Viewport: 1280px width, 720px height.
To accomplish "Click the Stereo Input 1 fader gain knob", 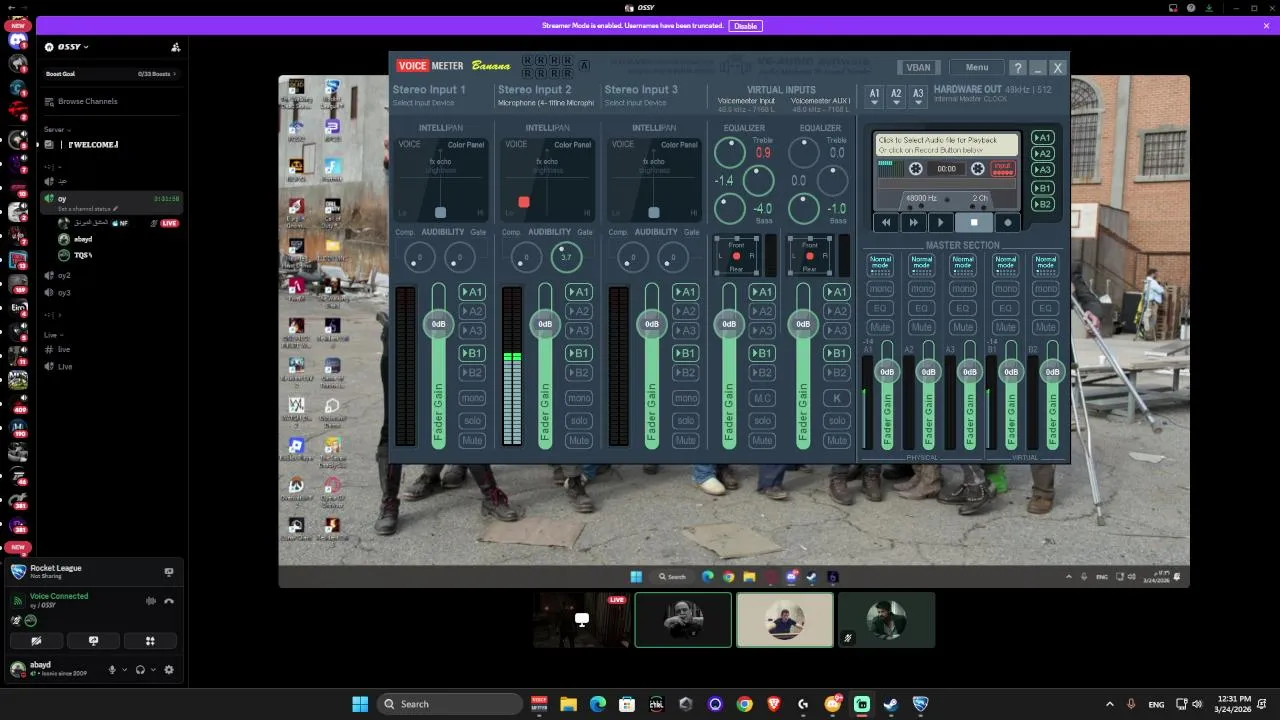I will pyautogui.click(x=438, y=324).
